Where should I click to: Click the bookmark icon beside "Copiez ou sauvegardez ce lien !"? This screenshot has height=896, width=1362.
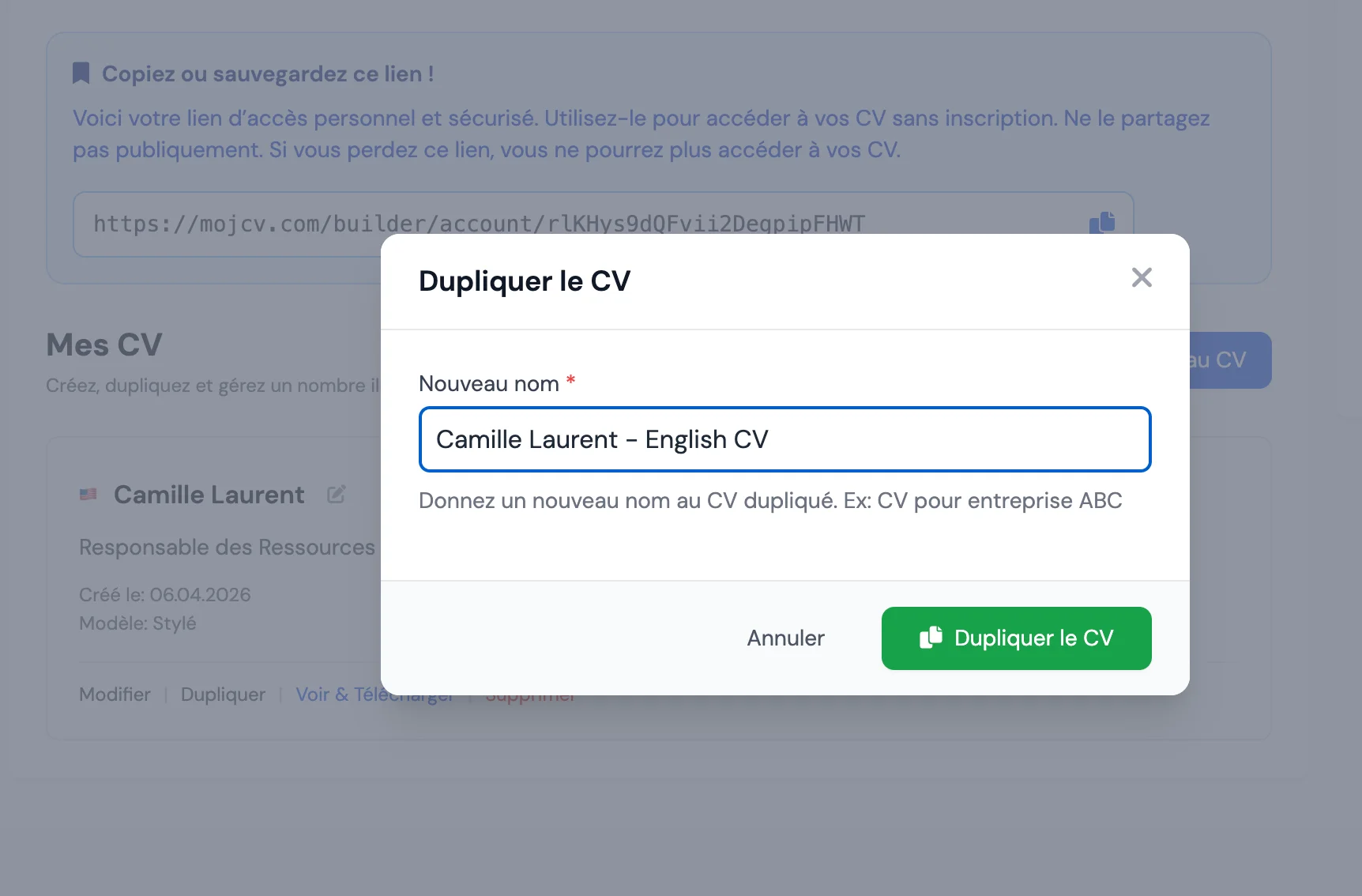point(82,73)
